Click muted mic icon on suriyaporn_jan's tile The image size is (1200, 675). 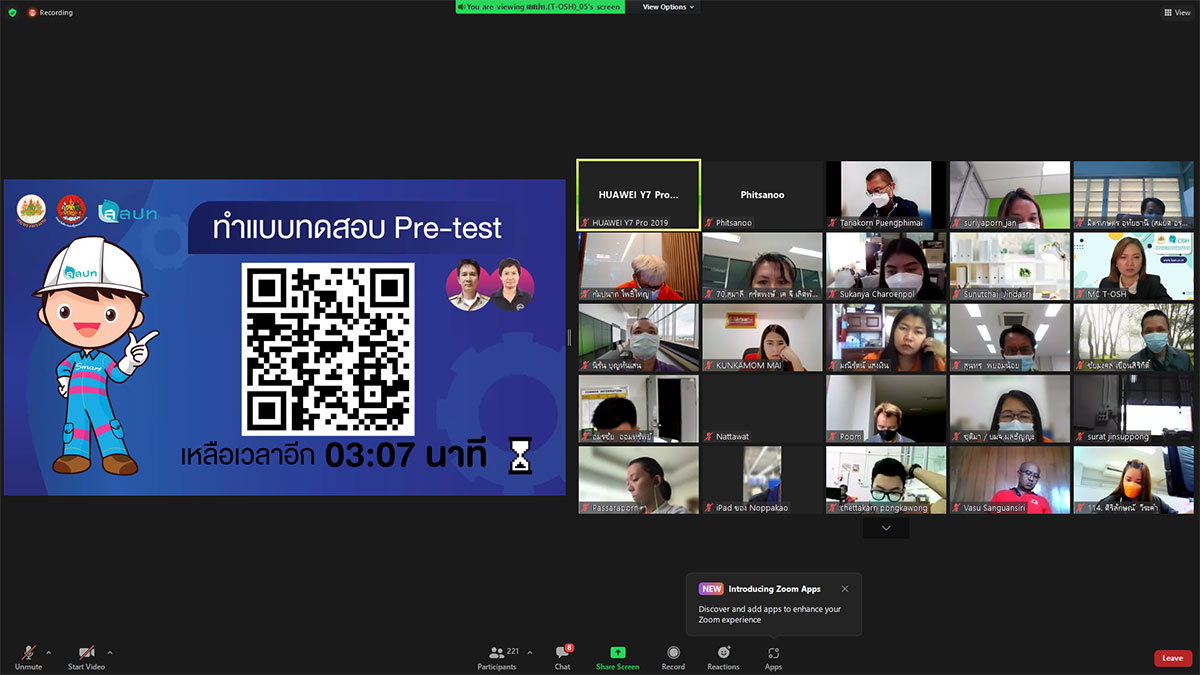(957, 223)
